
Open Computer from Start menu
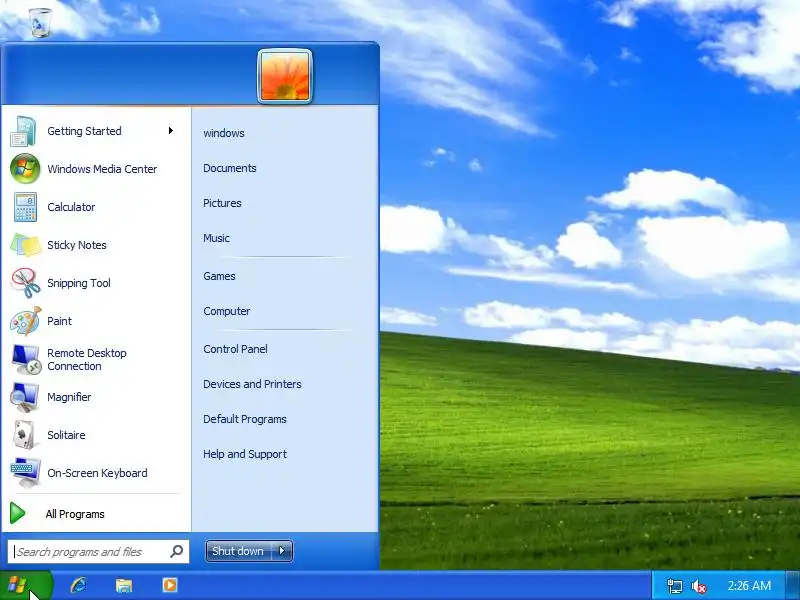tap(227, 311)
